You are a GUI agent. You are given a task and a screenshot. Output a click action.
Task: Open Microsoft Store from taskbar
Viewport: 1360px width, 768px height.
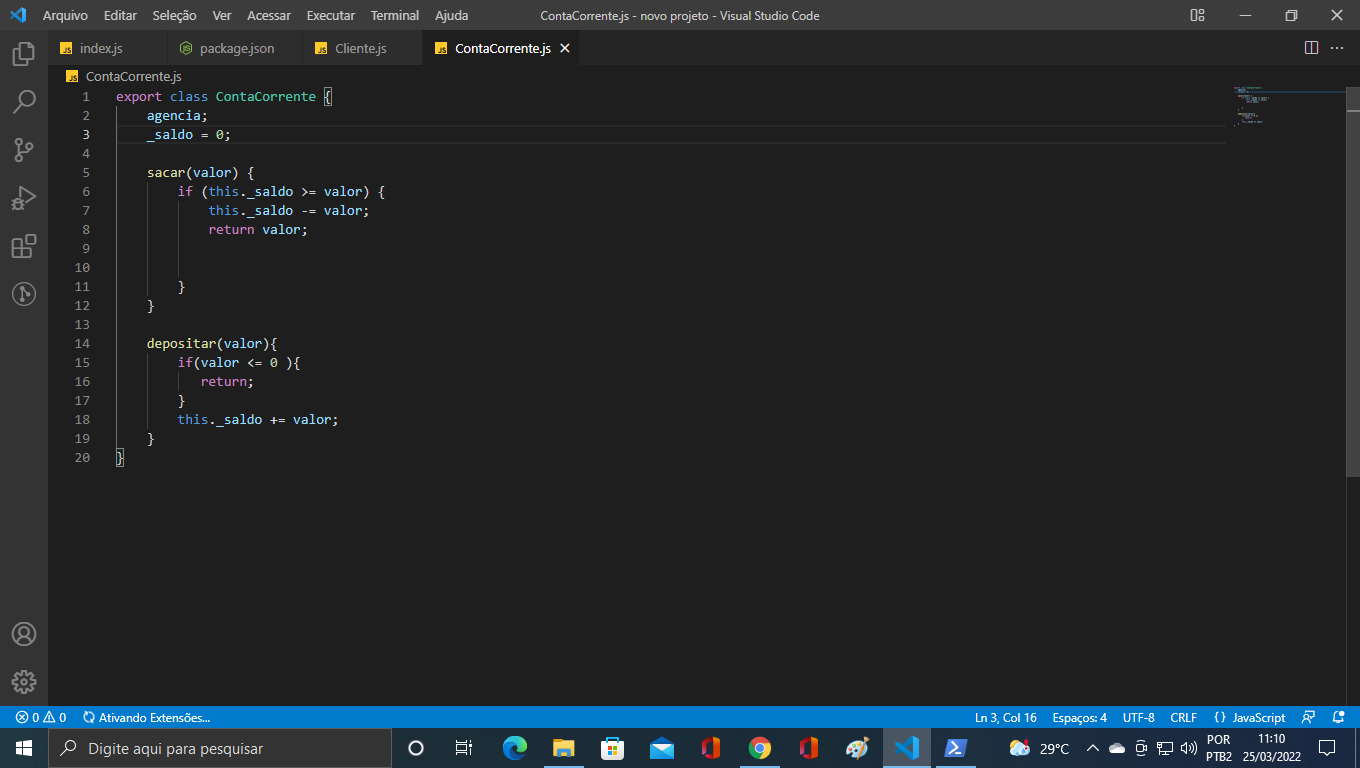pyautogui.click(x=612, y=748)
